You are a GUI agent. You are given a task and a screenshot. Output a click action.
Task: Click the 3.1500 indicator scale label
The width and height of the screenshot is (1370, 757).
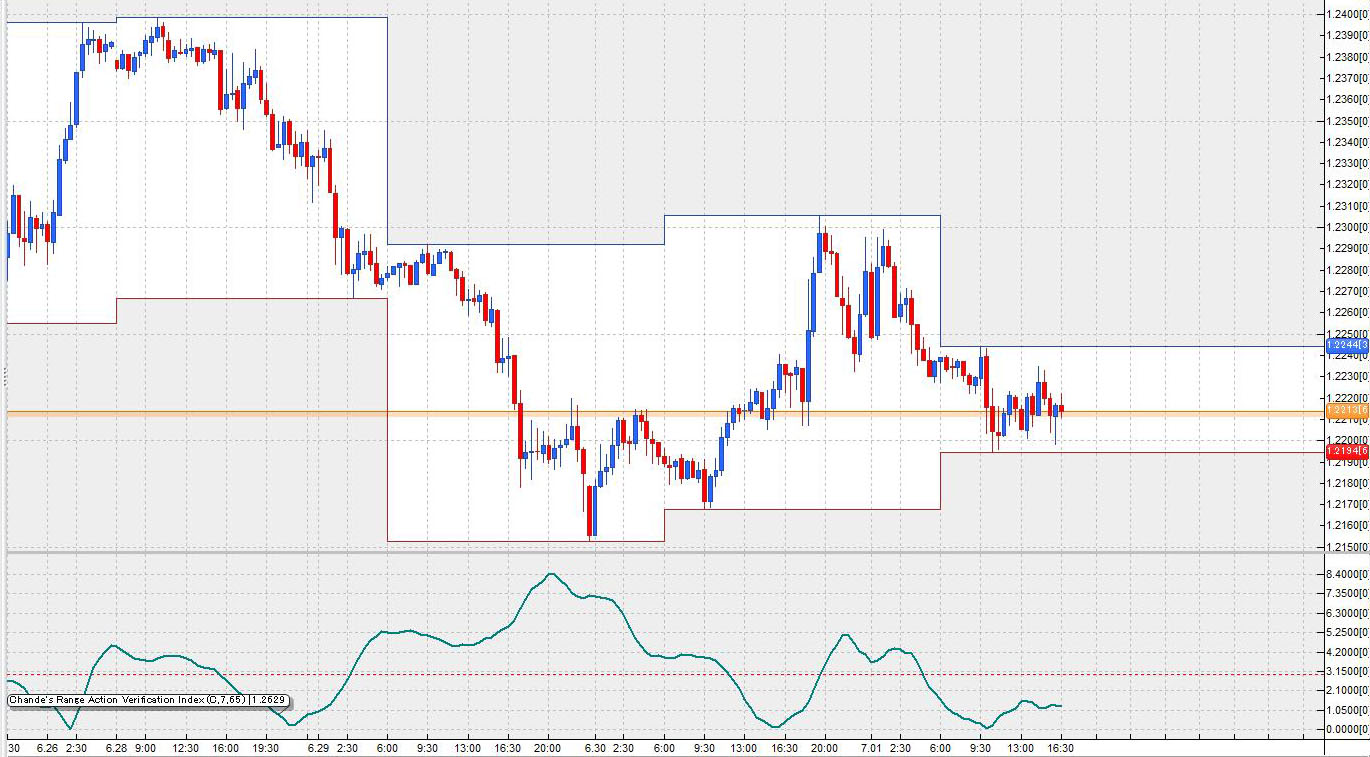pyautogui.click(x=1348, y=671)
